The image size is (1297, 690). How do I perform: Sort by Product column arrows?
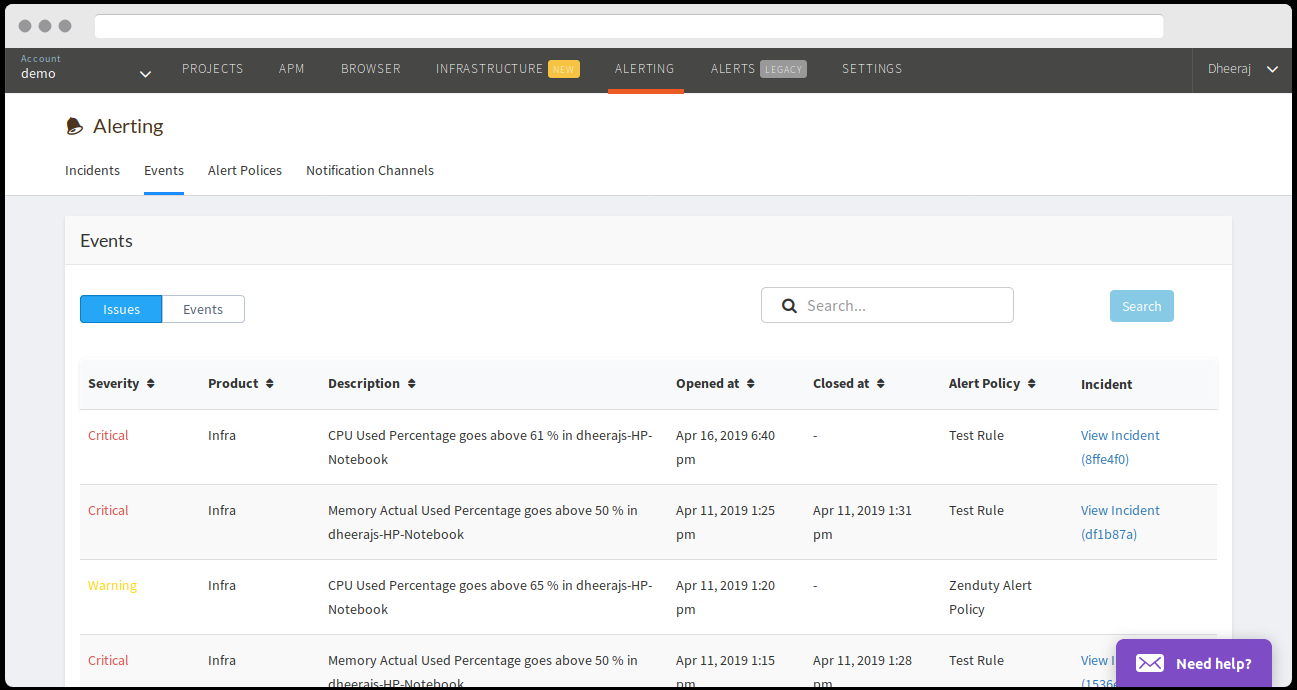coord(269,384)
